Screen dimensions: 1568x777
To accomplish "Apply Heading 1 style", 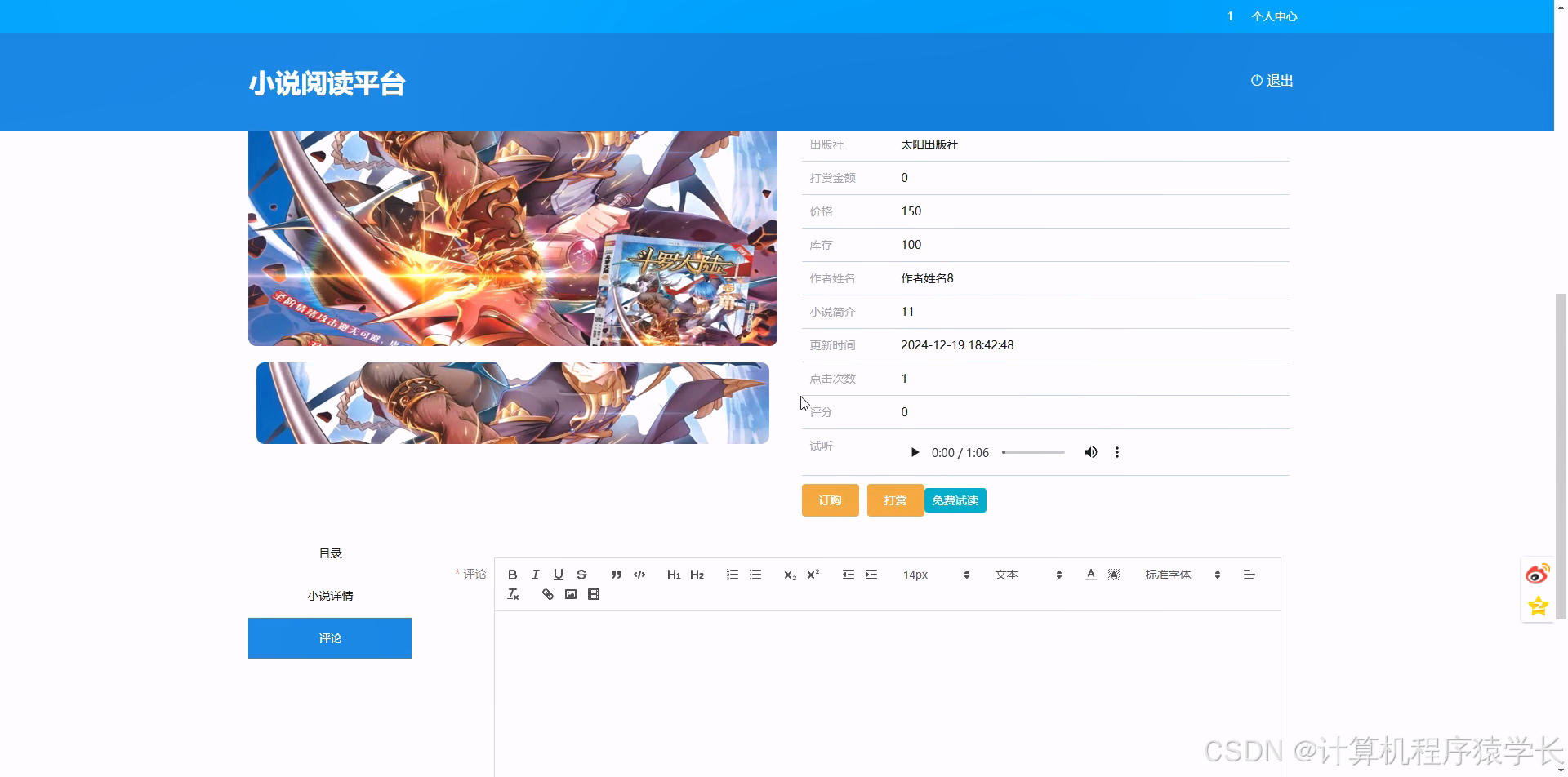I will tap(674, 575).
